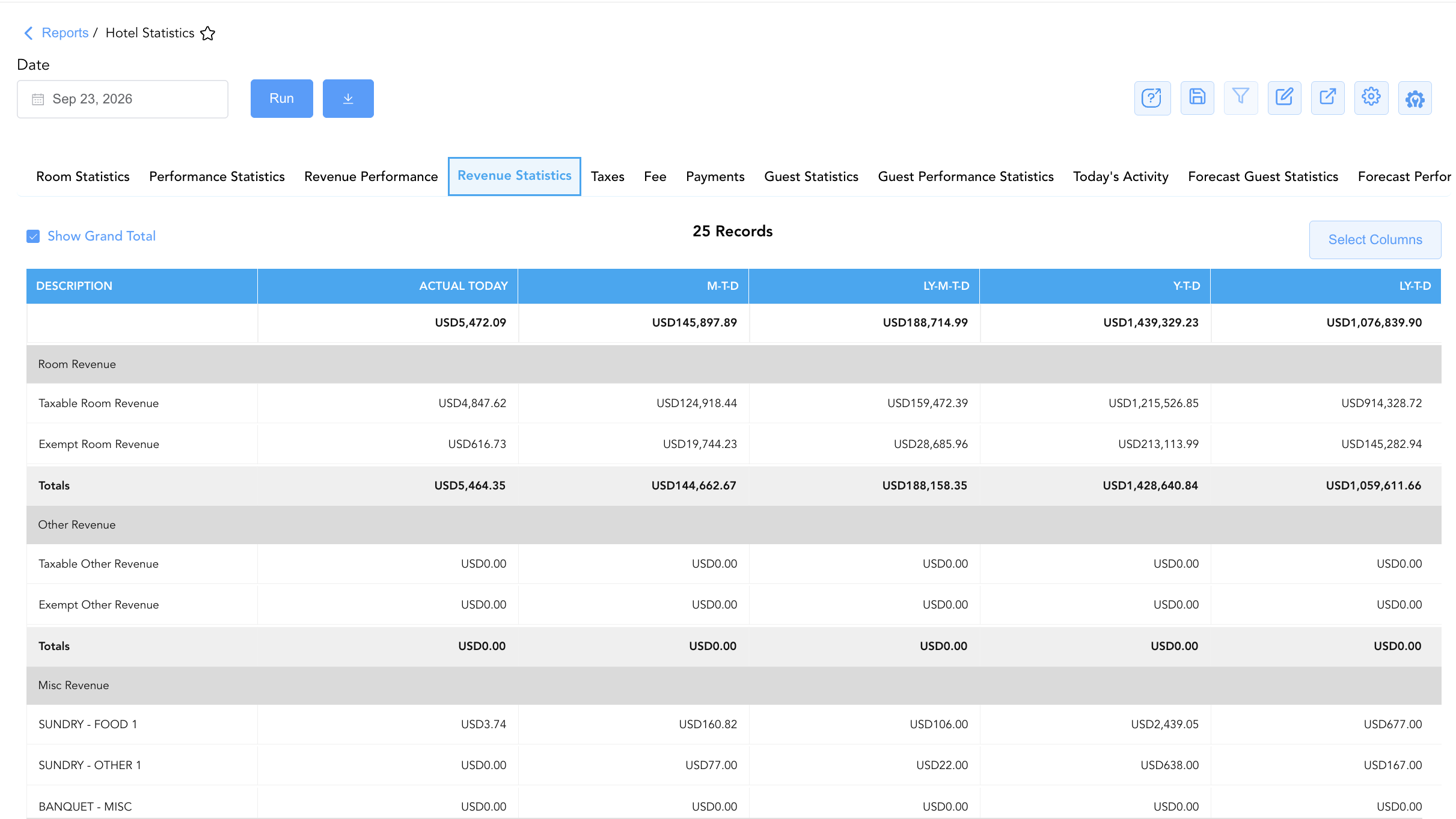Select the Revenue Statistics tab

(515, 176)
